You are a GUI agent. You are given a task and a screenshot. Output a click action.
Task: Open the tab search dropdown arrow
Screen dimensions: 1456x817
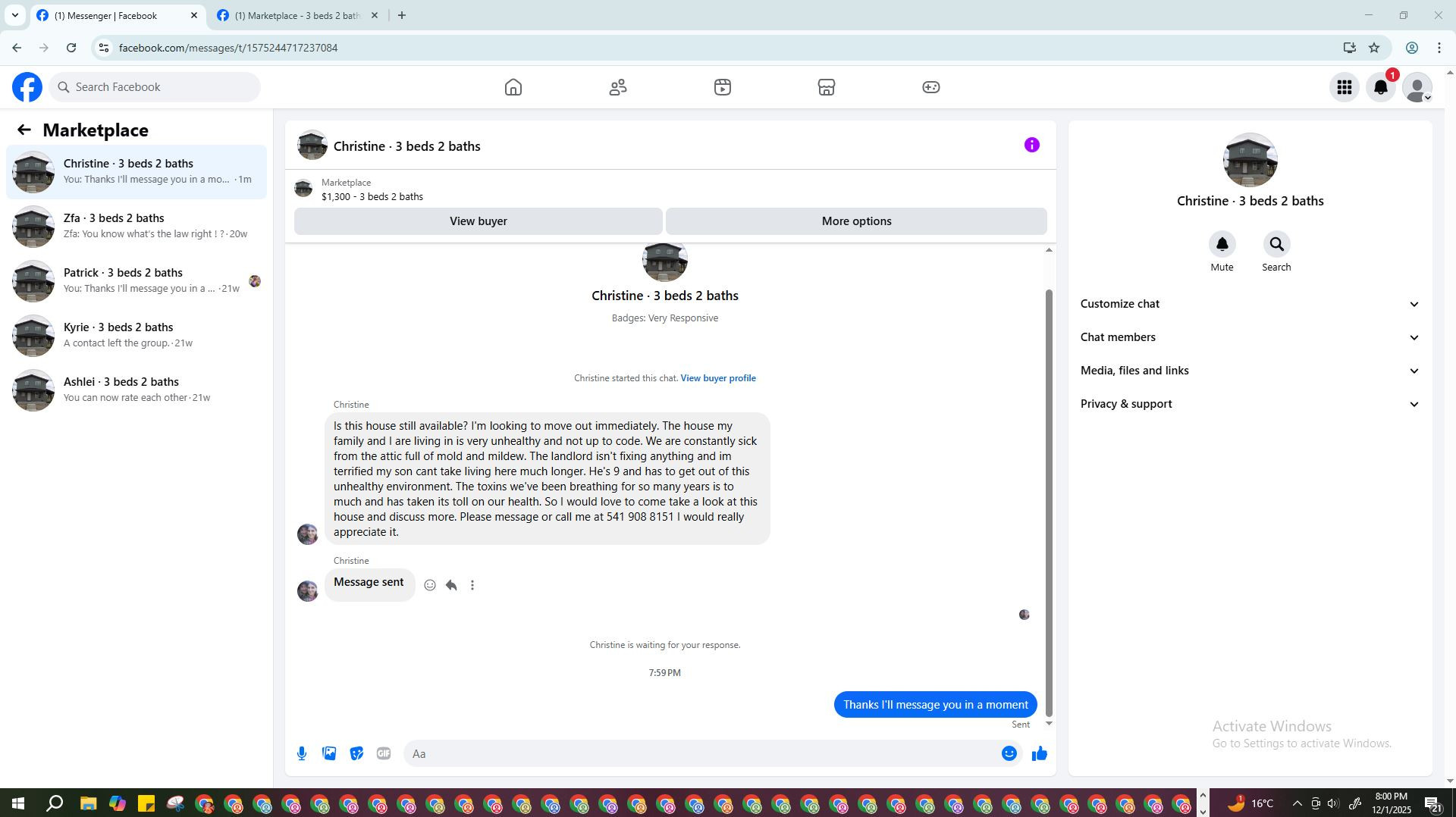(14, 15)
